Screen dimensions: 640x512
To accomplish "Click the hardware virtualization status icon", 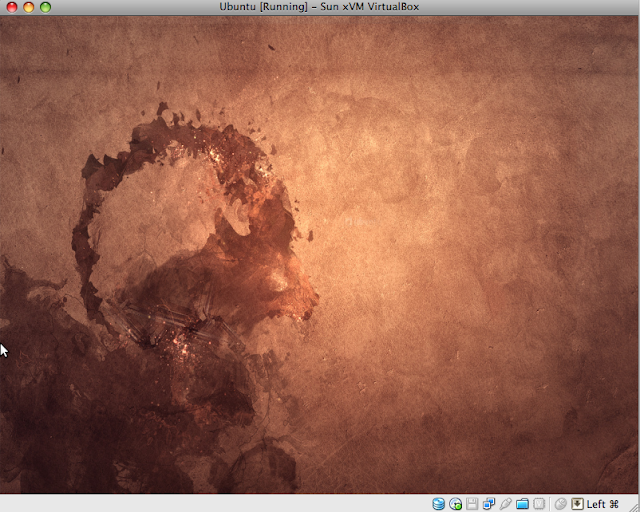I will click(538, 504).
